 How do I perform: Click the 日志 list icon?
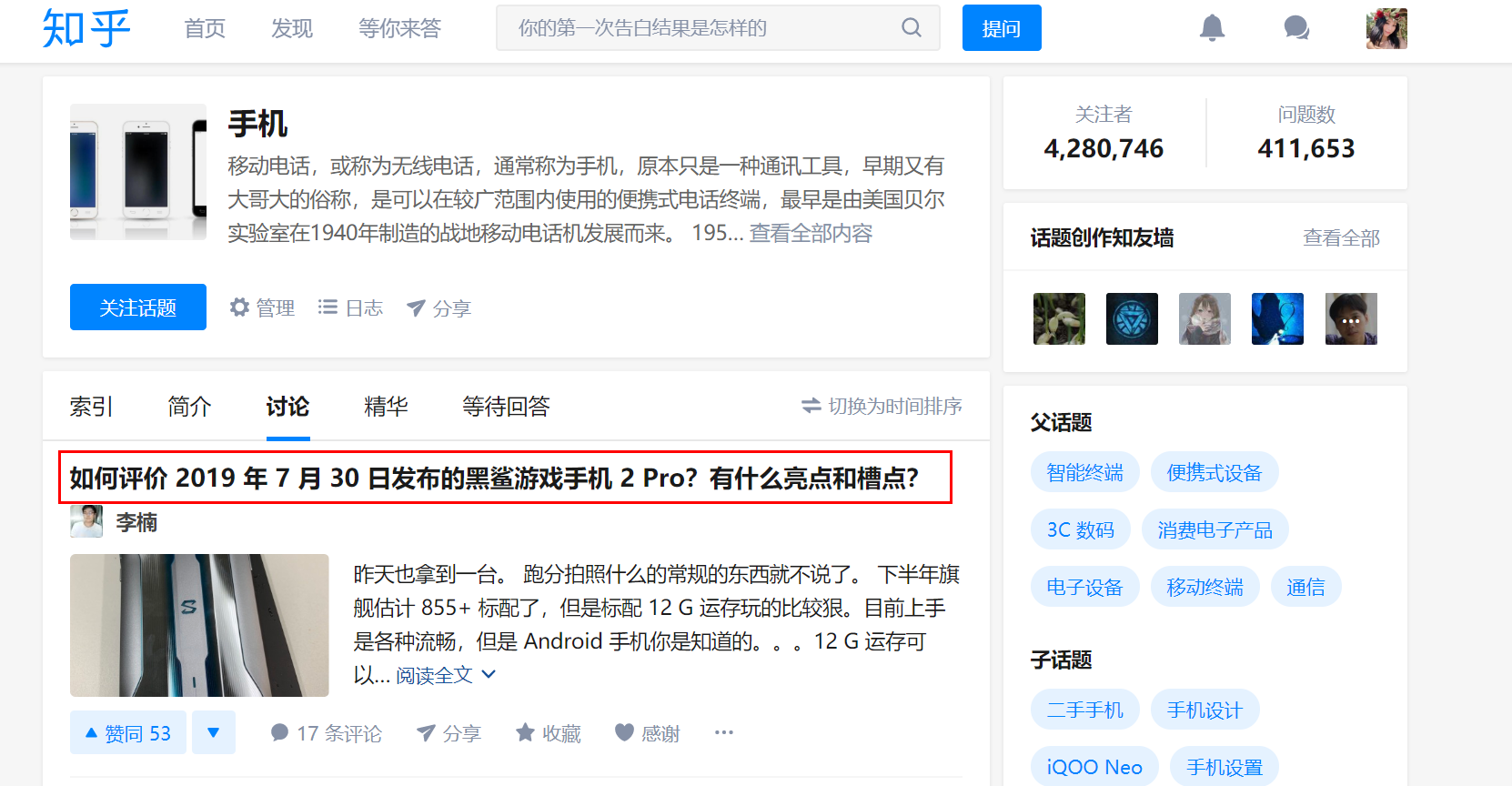pos(328,307)
